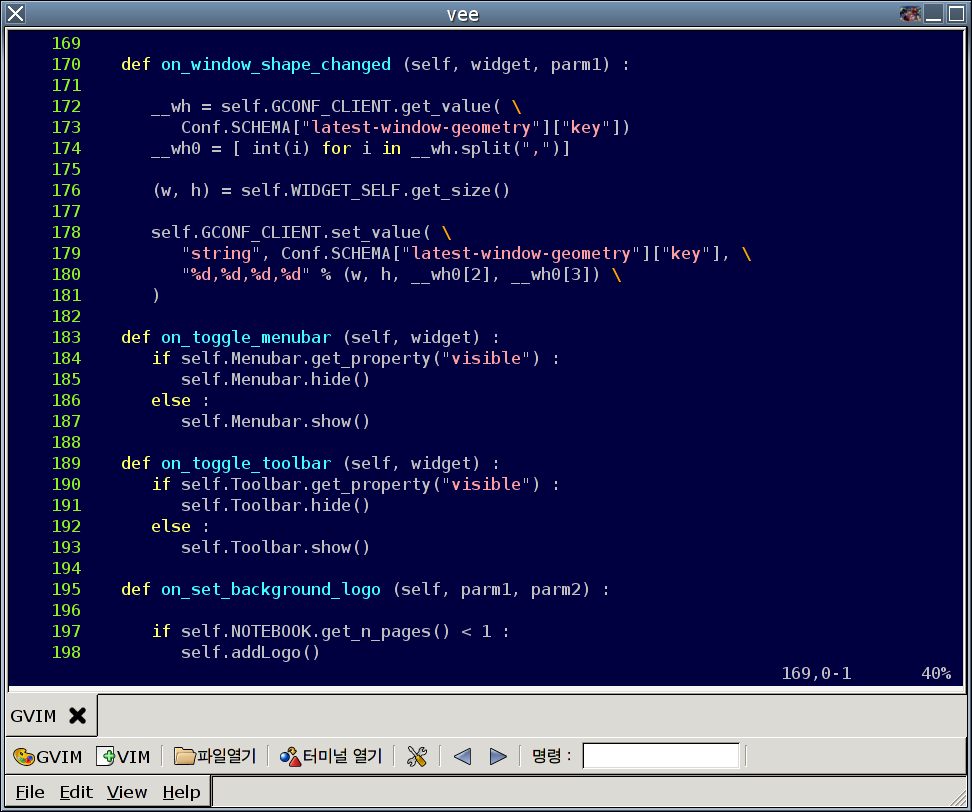
Task: Go to the previous tab with the left arrow
Action: [x=462, y=756]
